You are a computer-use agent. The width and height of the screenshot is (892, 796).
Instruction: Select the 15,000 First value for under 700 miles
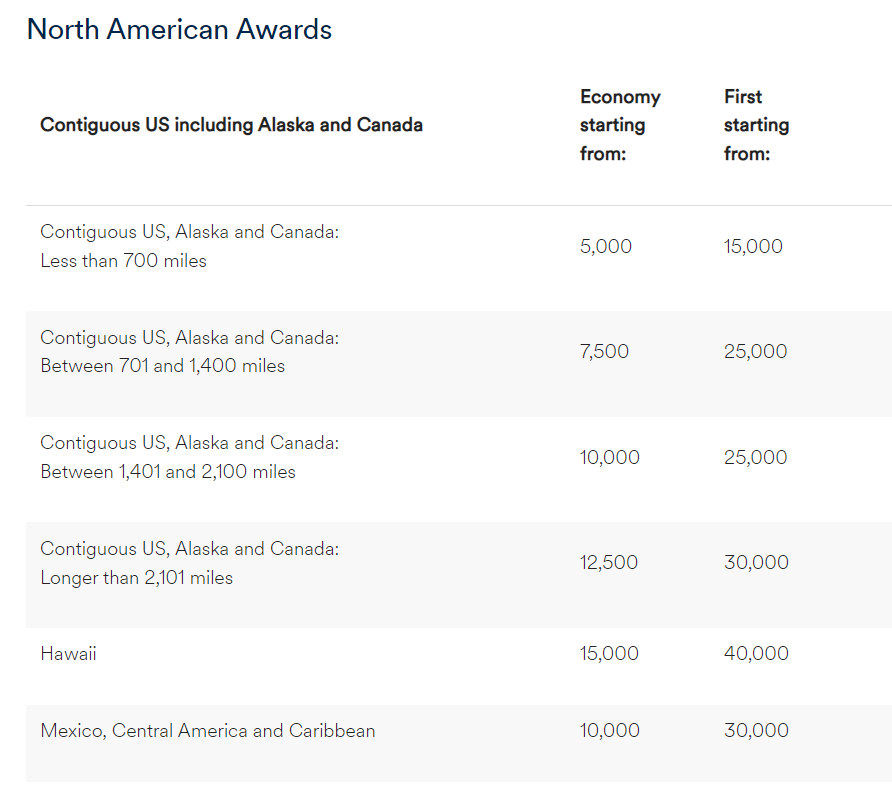point(753,246)
